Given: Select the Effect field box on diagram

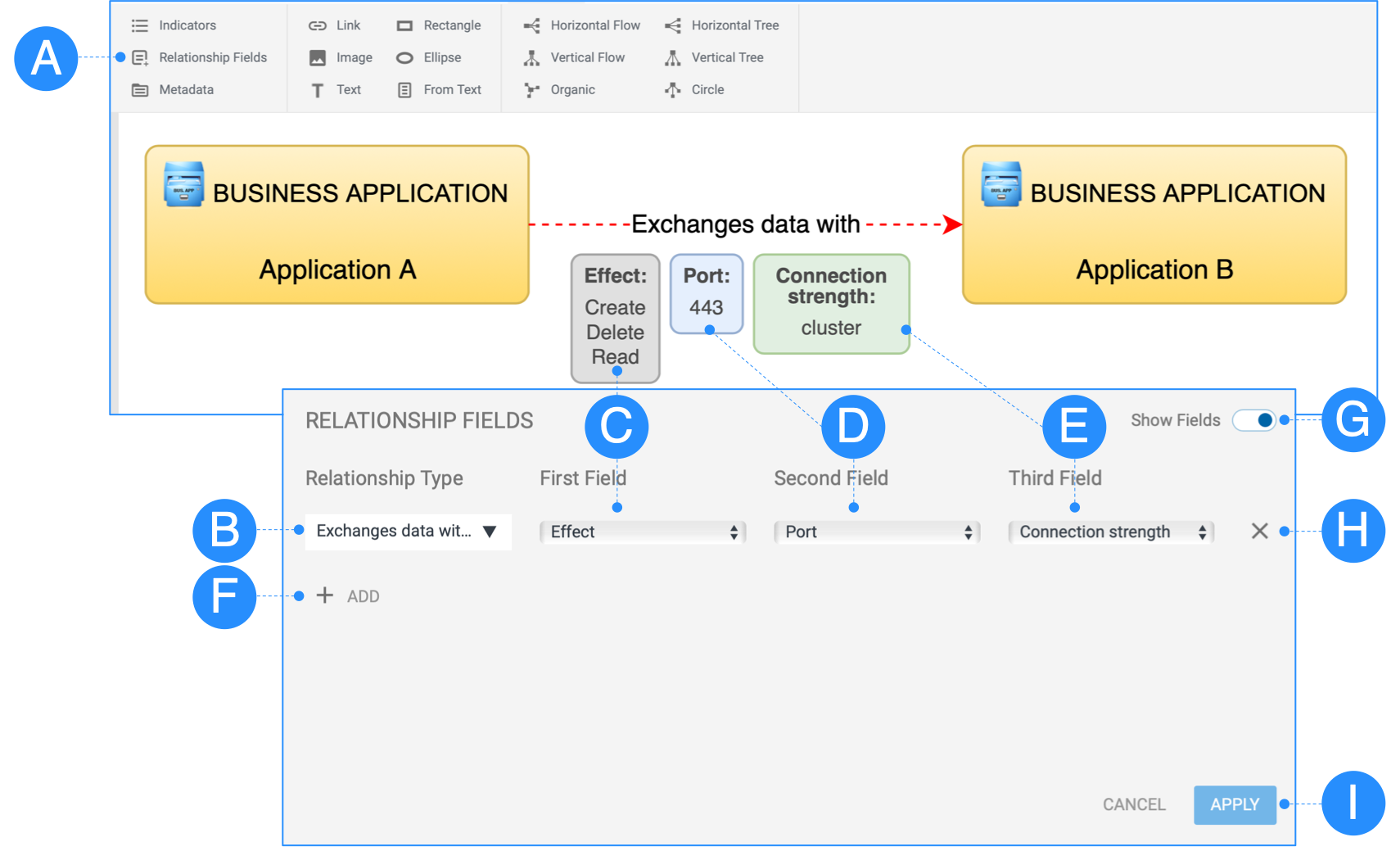Looking at the screenshot, I should point(616,318).
